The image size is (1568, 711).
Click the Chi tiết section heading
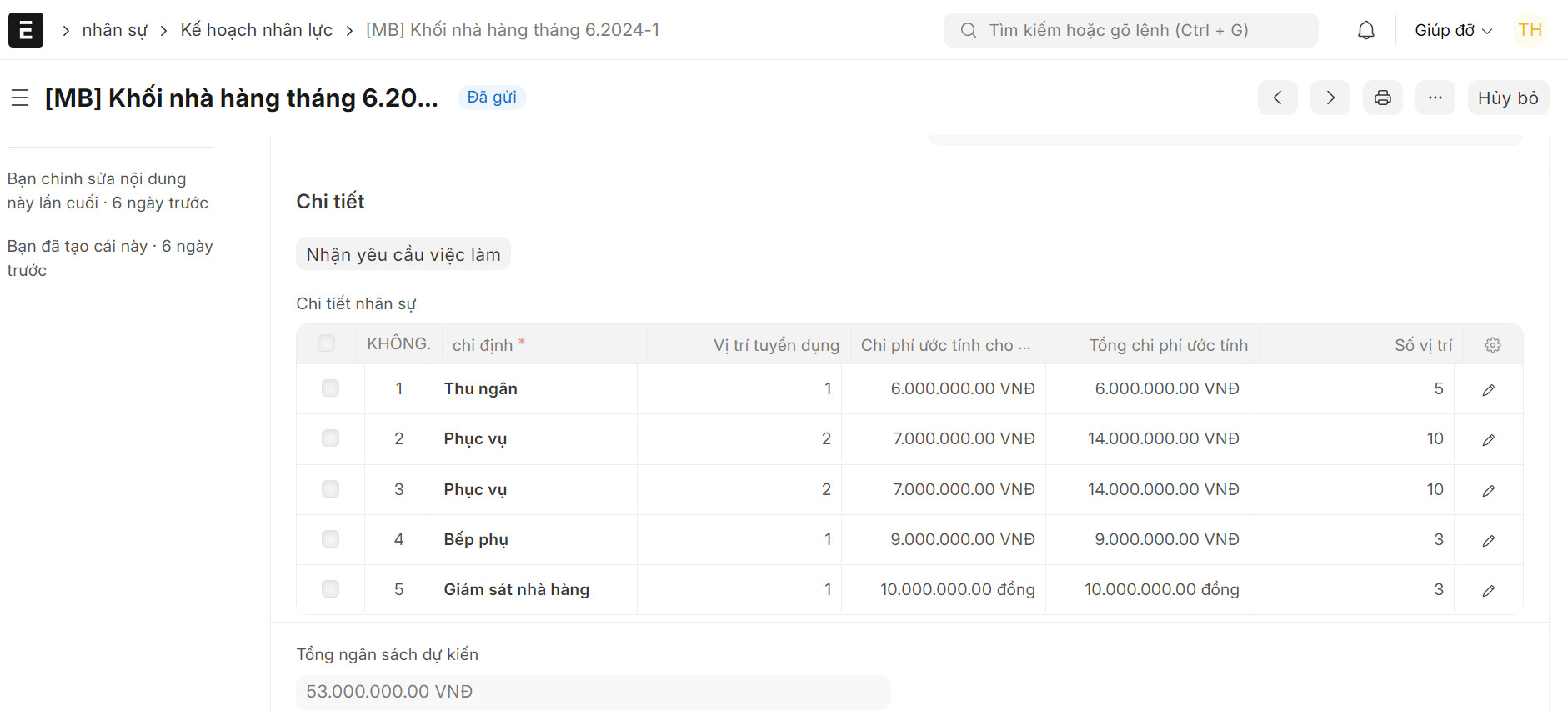coord(330,201)
